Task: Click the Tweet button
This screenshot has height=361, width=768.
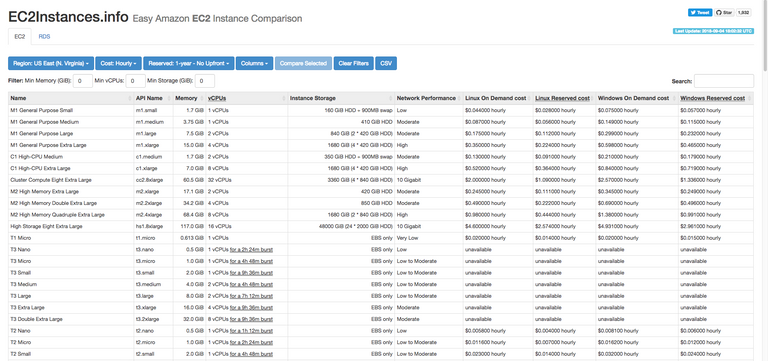Action: click(x=700, y=13)
